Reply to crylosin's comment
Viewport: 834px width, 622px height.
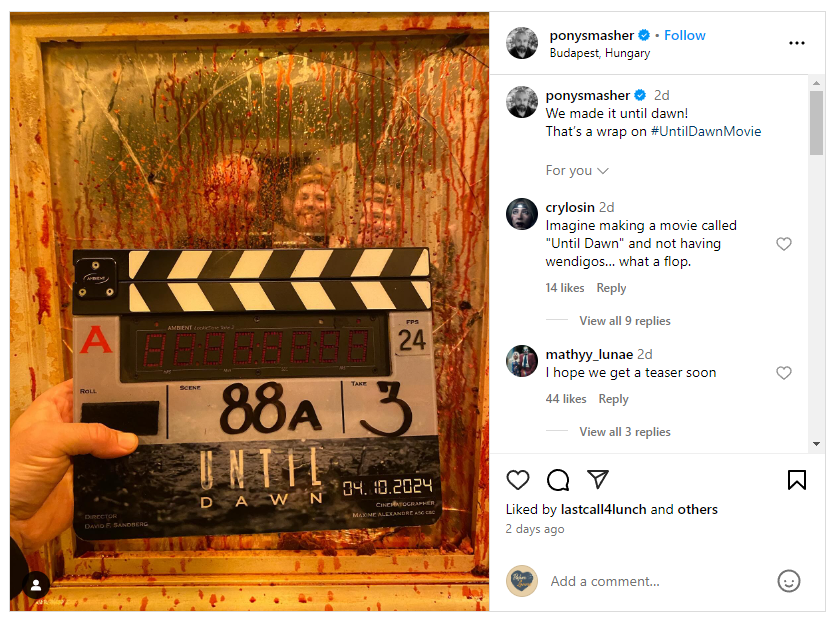pos(611,288)
